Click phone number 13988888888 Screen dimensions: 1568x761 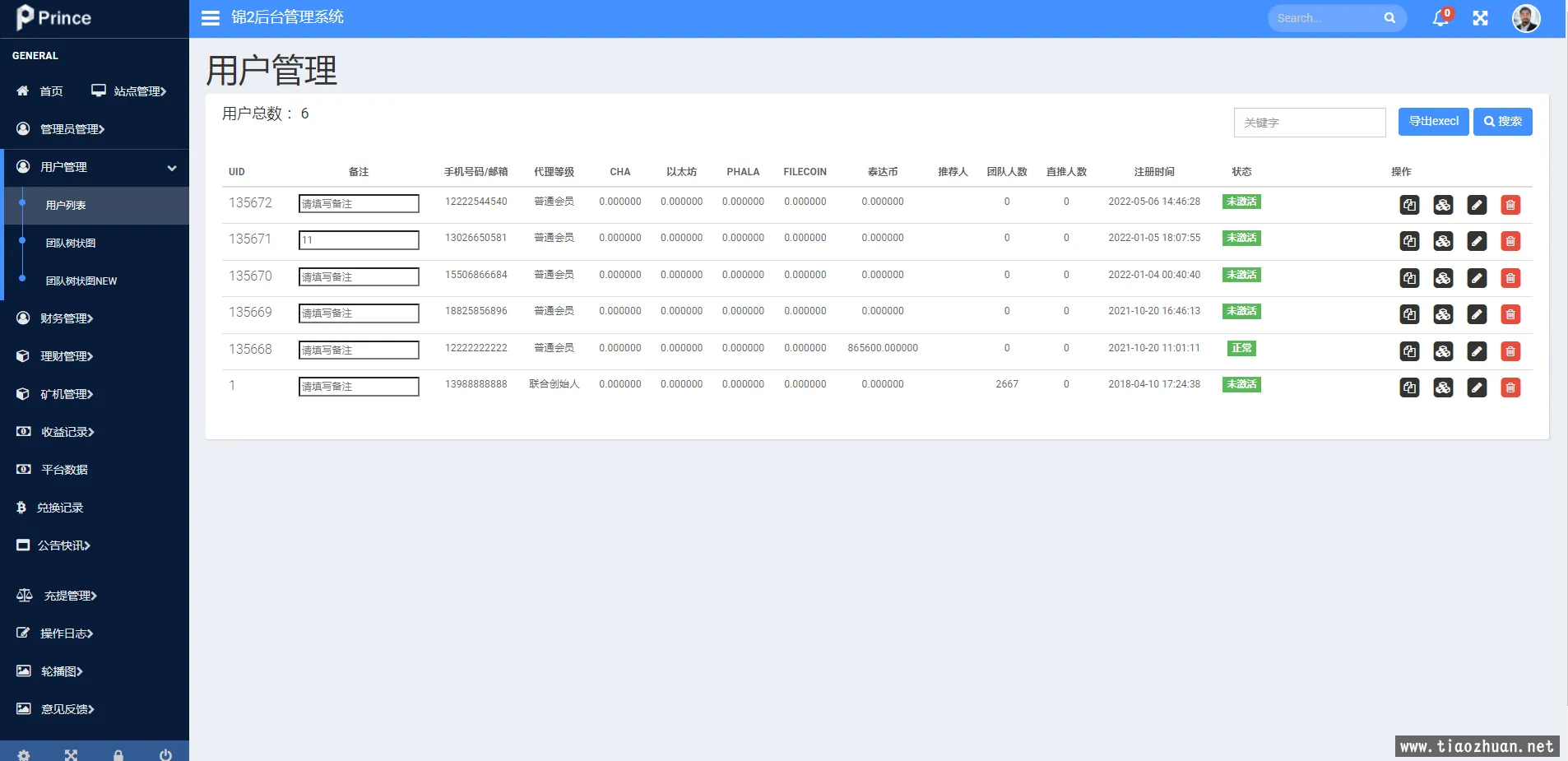[x=476, y=384]
